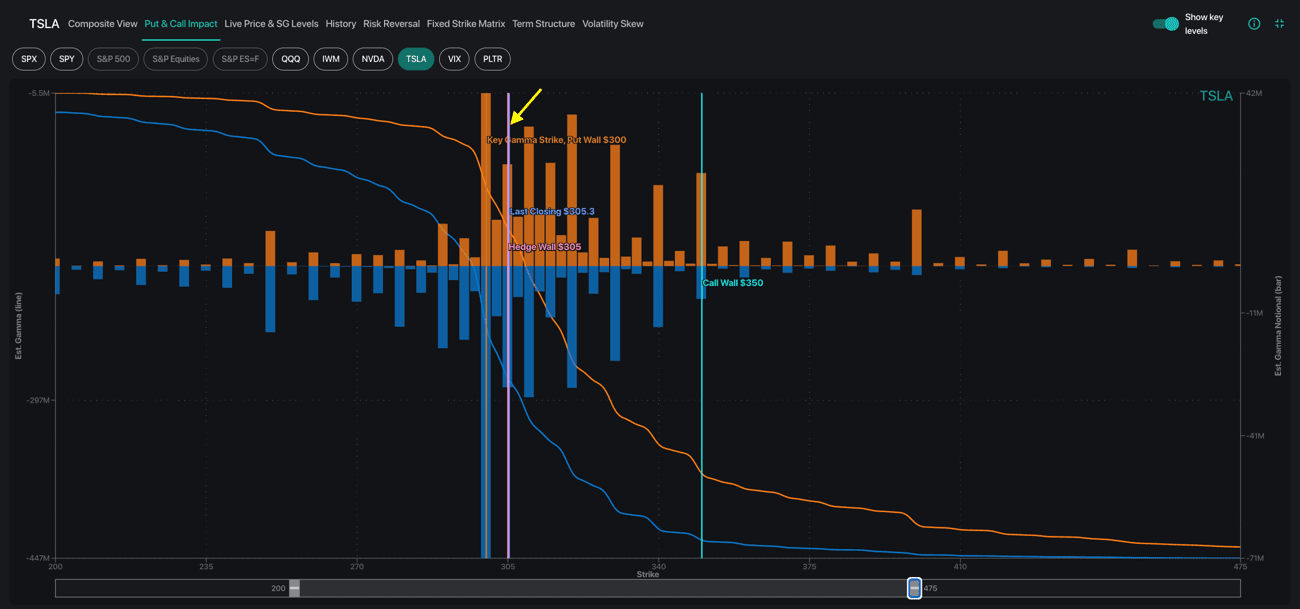The width and height of the screenshot is (1300, 609).
Task: Click the -41M right axis label
Action: tap(1255, 436)
